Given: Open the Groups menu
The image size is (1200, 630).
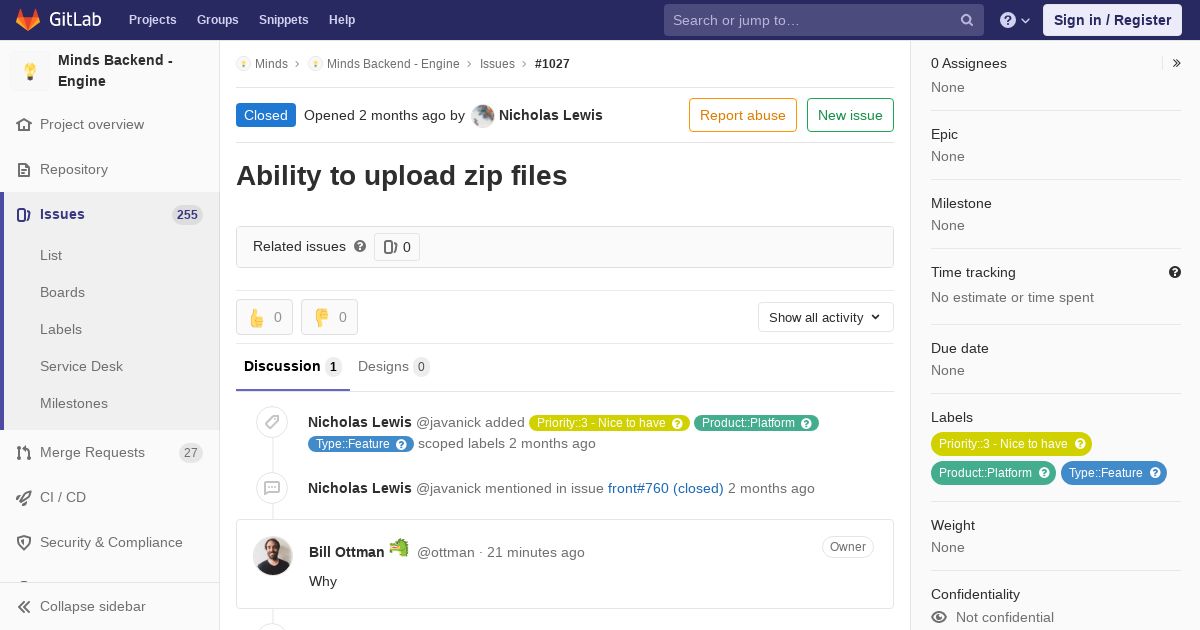Looking at the screenshot, I should [218, 20].
